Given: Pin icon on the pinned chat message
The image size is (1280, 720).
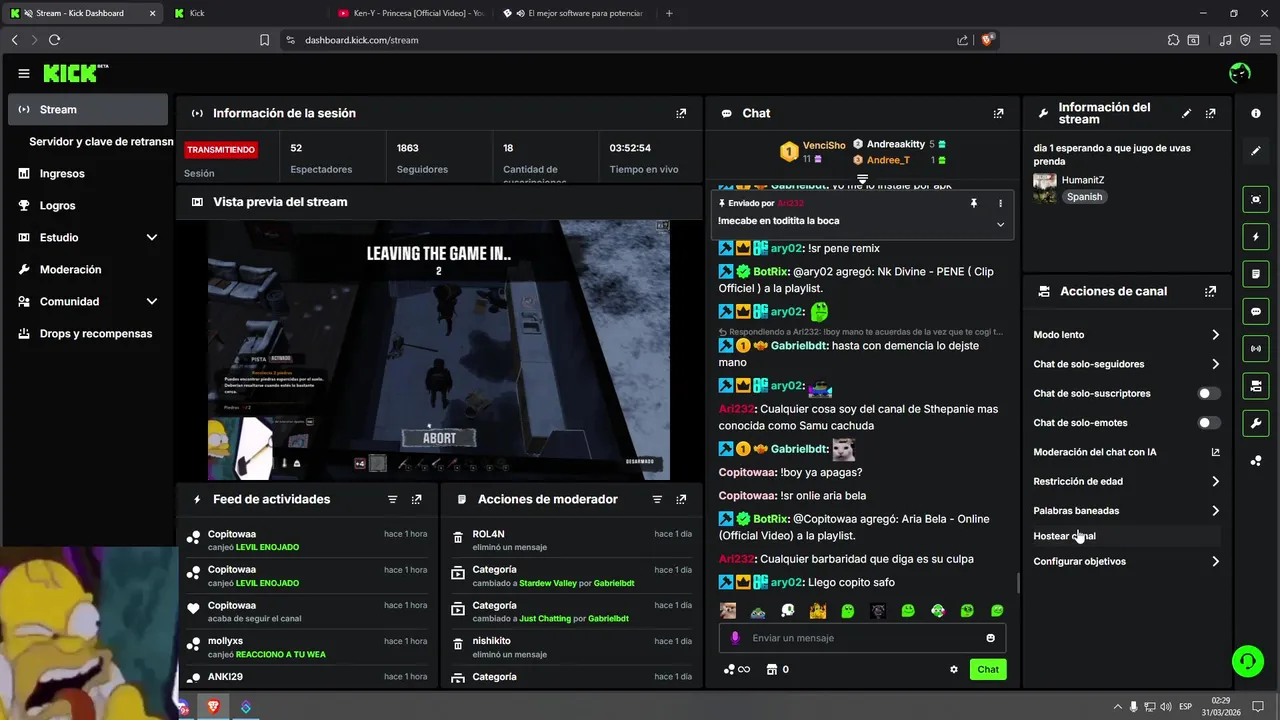Looking at the screenshot, I should point(973,203).
